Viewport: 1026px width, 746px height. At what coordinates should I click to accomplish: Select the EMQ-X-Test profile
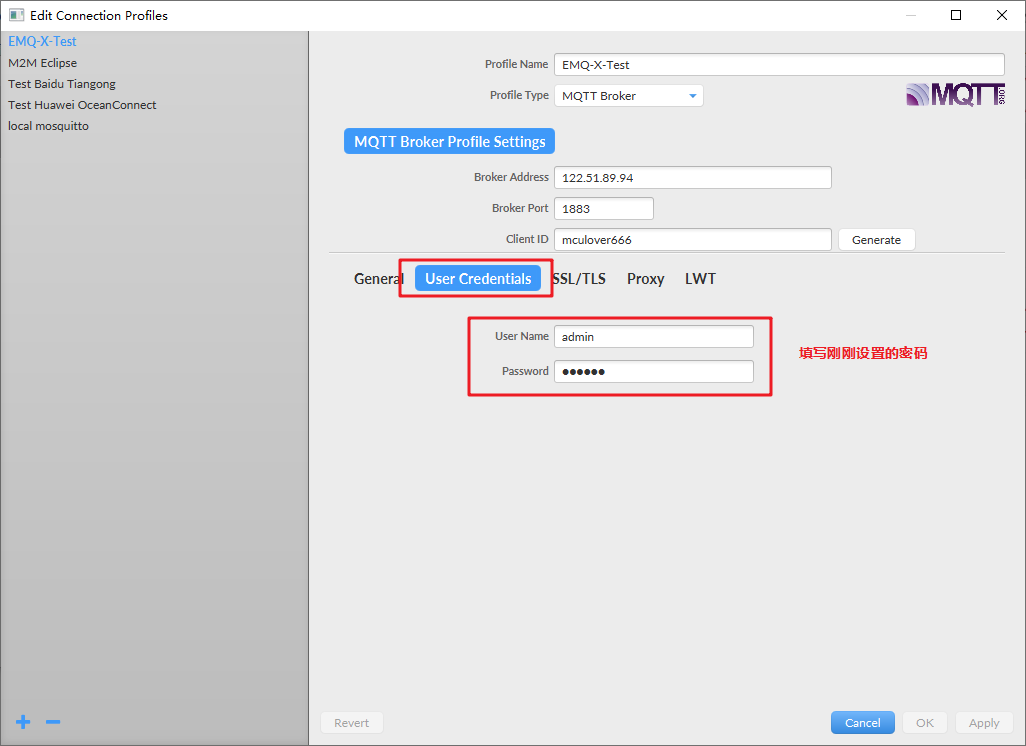[43, 41]
